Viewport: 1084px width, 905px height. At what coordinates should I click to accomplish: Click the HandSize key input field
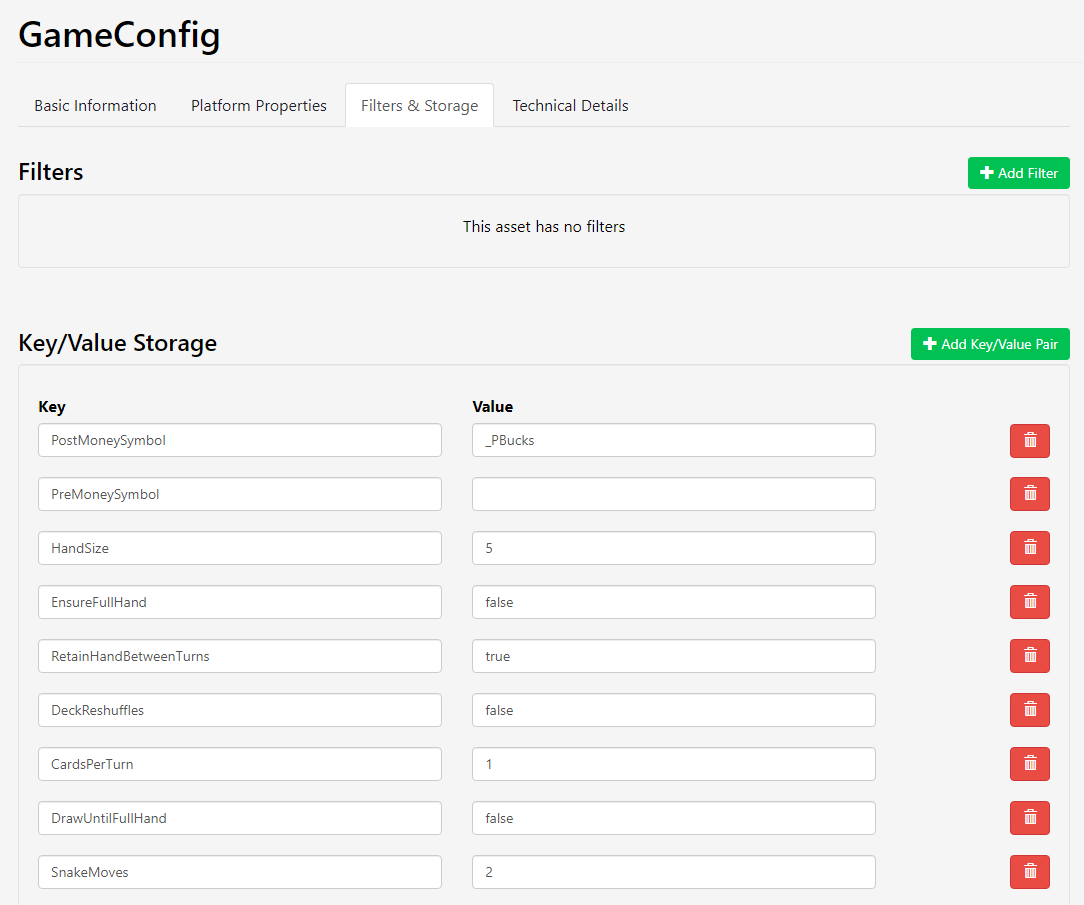point(239,548)
